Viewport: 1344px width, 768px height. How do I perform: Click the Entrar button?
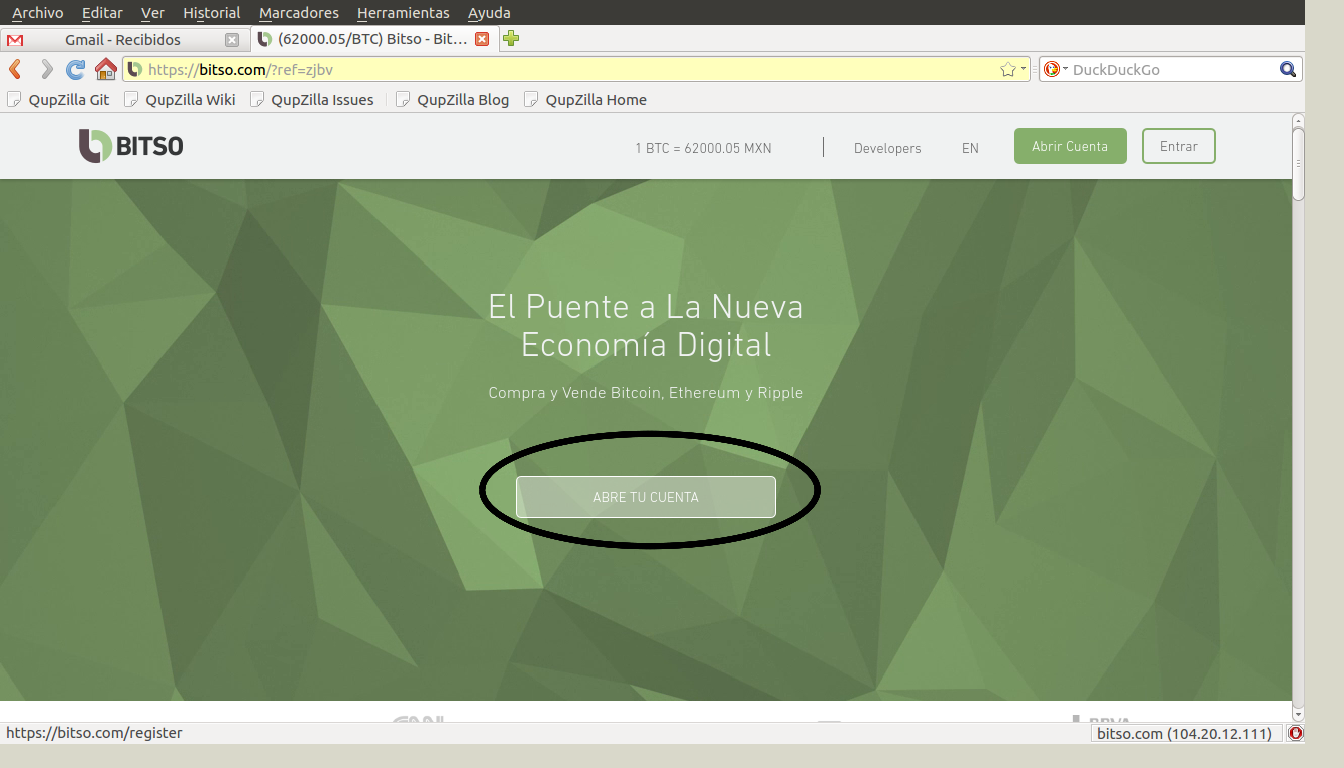(1179, 146)
